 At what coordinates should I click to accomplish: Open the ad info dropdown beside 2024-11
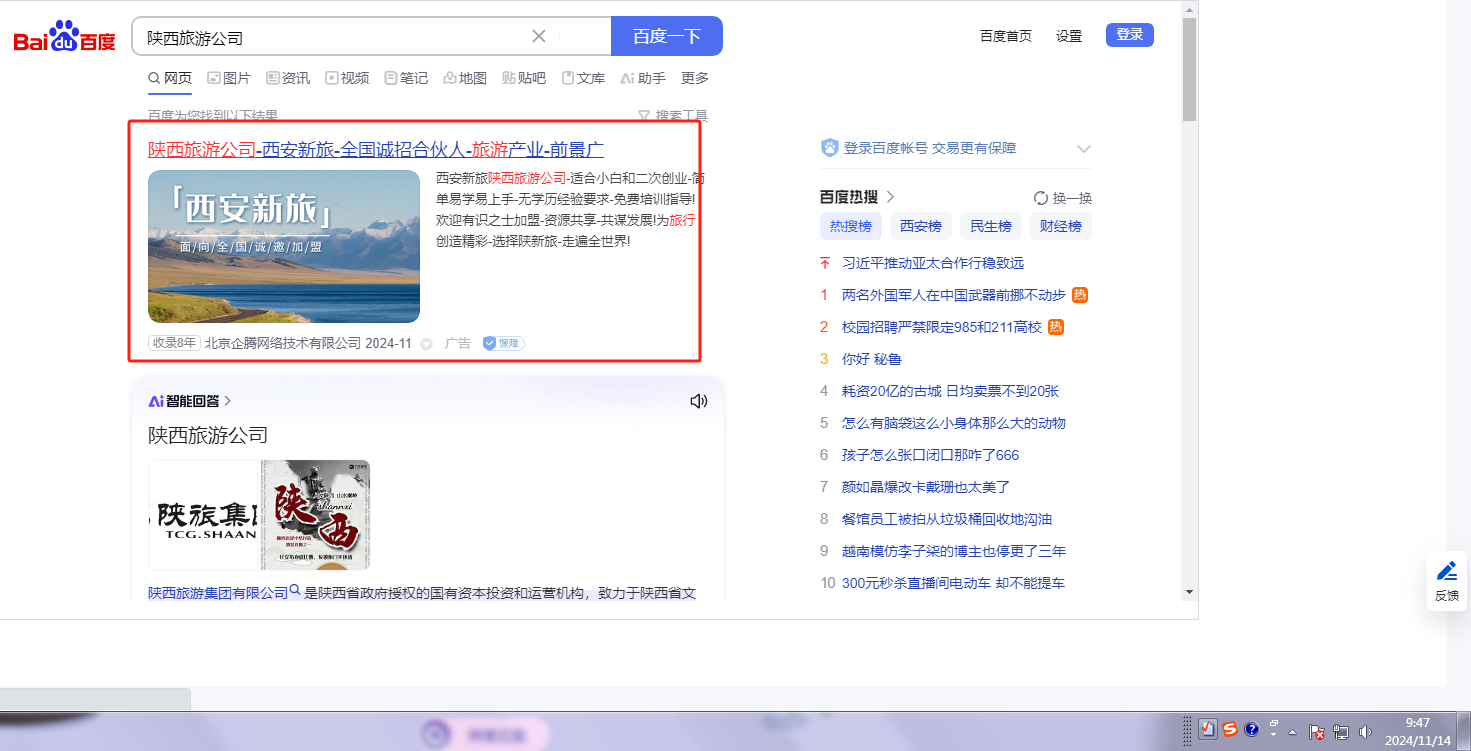pyautogui.click(x=427, y=344)
